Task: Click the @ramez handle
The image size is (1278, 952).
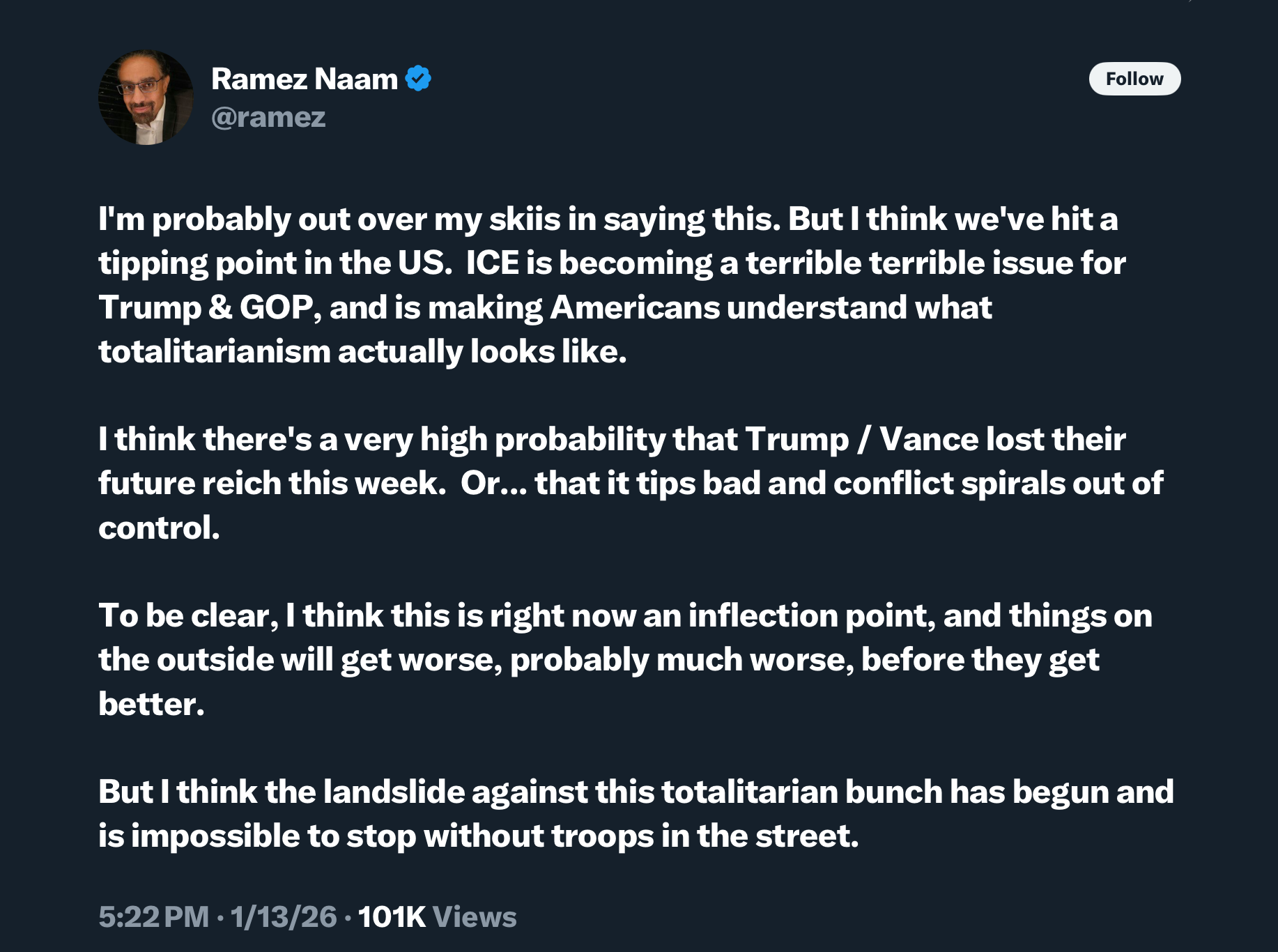Action: point(268,117)
